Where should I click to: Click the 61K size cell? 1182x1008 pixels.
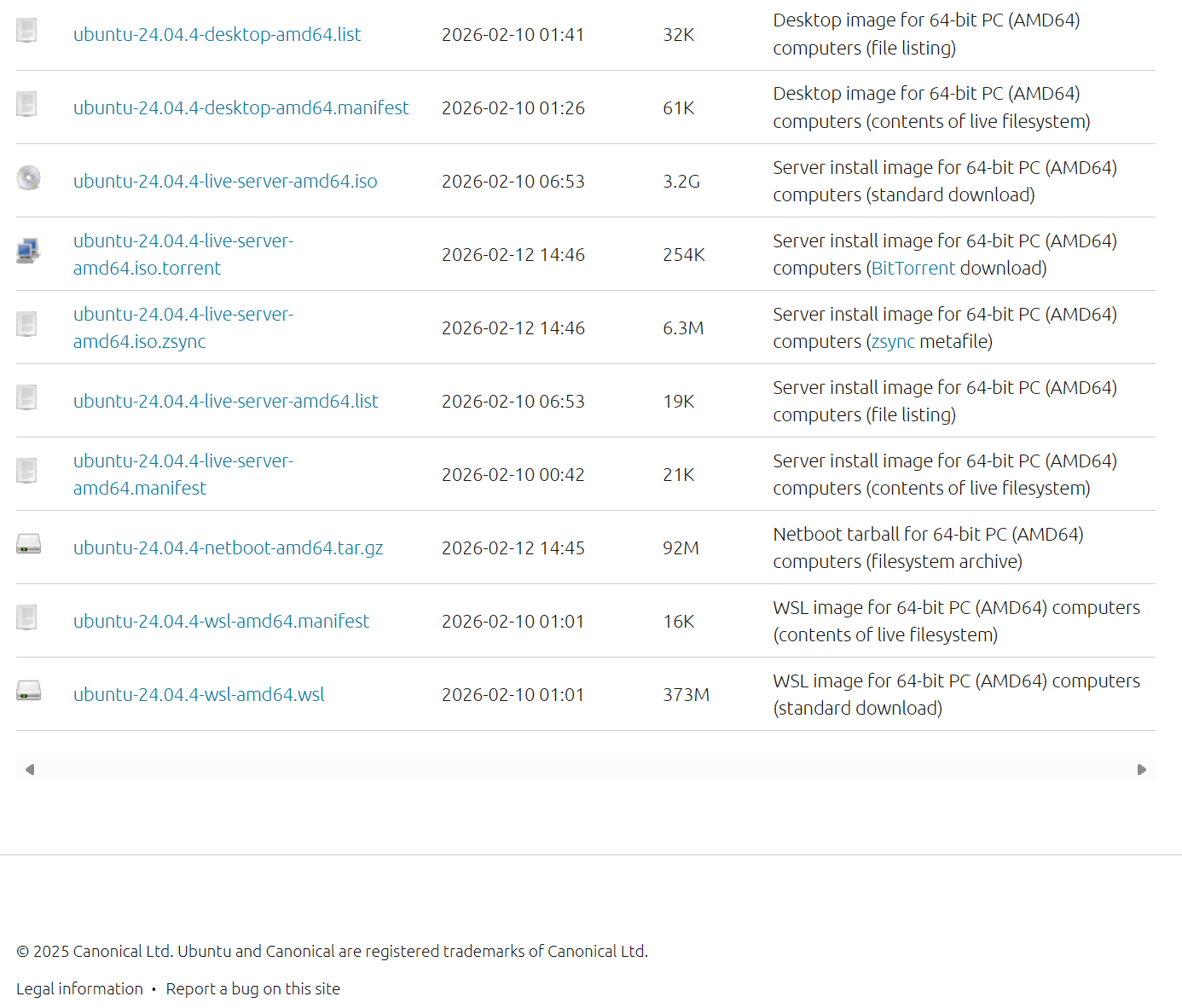point(679,107)
